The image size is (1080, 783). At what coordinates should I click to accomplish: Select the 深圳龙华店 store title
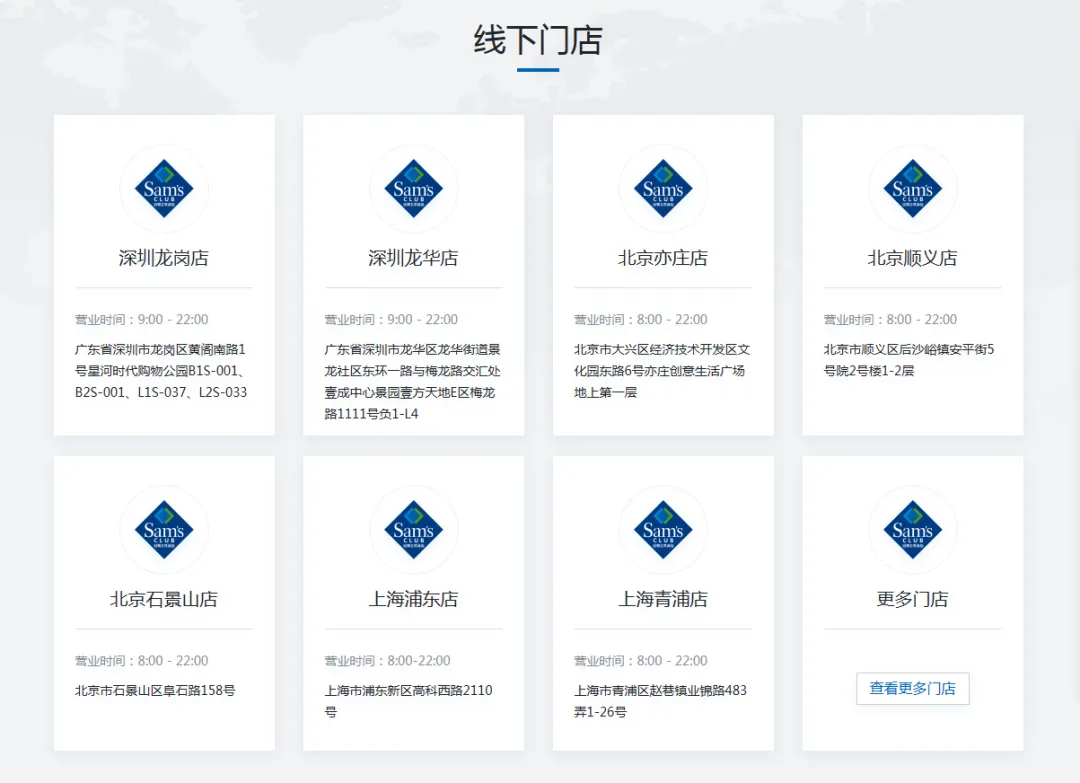tap(413, 258)
